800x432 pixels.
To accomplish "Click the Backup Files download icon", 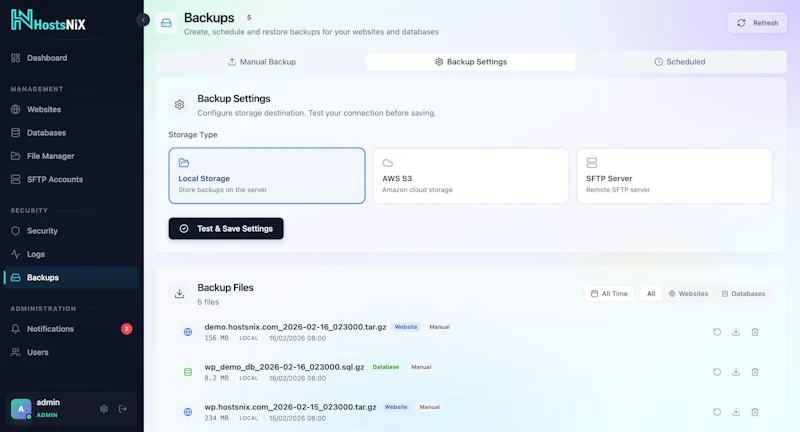I will (x=180, y=294).
